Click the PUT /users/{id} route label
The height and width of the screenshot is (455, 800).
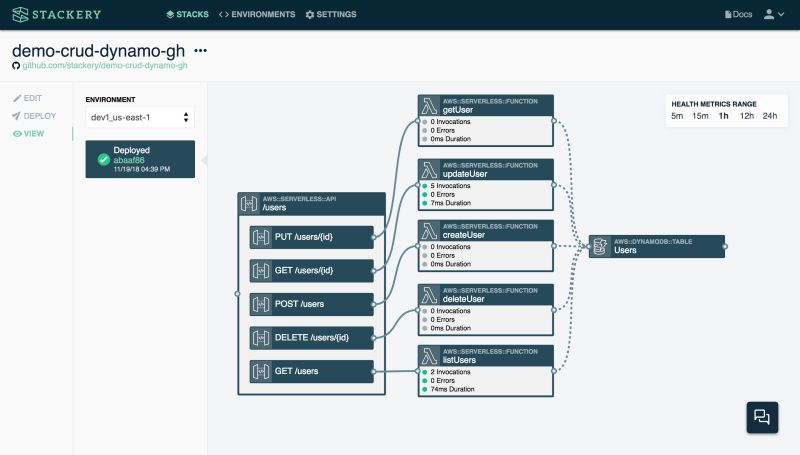(304, 237)
